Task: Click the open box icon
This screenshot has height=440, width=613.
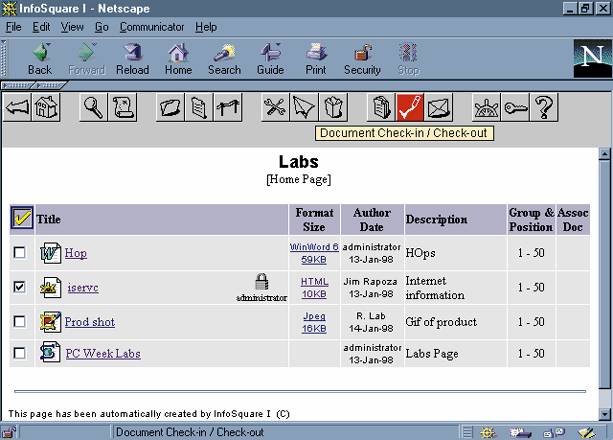Action: coord(333,107)
